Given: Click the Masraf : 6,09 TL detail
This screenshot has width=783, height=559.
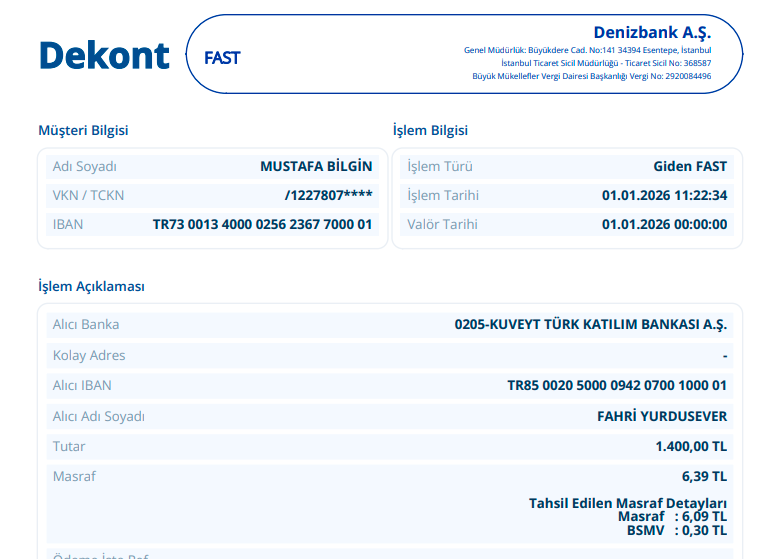Looking at the screenshot, I should [672, 517].
